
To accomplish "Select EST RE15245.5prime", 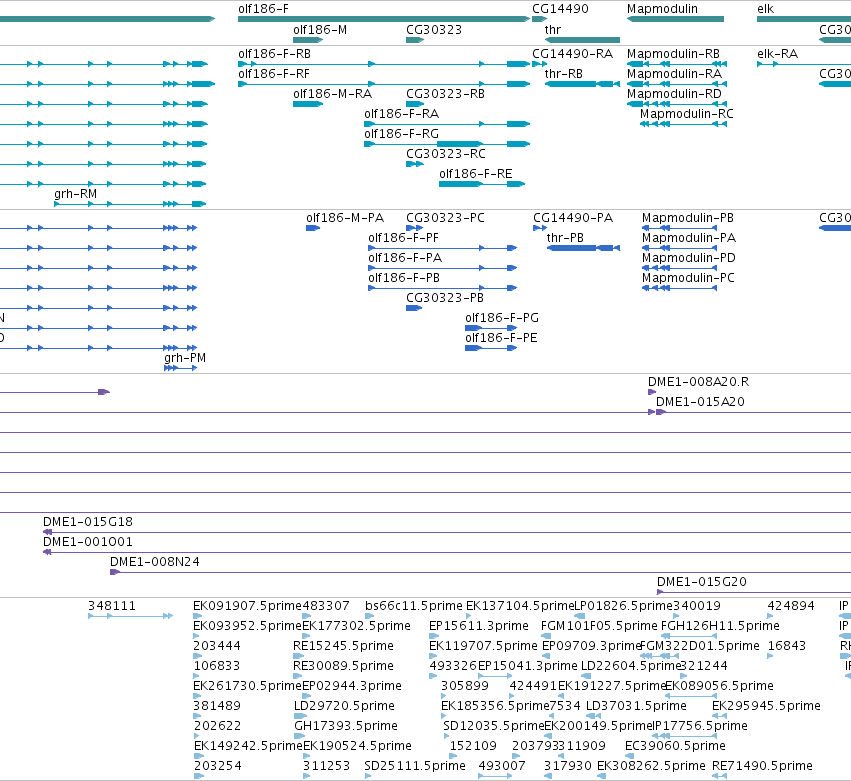I will pos(343,646).
